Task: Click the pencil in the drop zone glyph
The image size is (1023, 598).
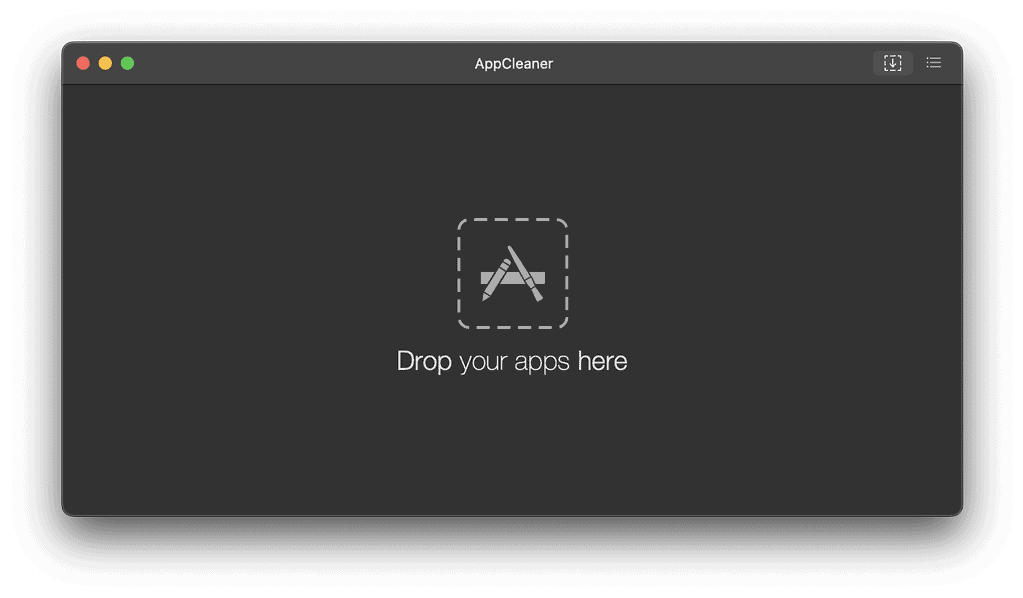Action: [495, 280]
